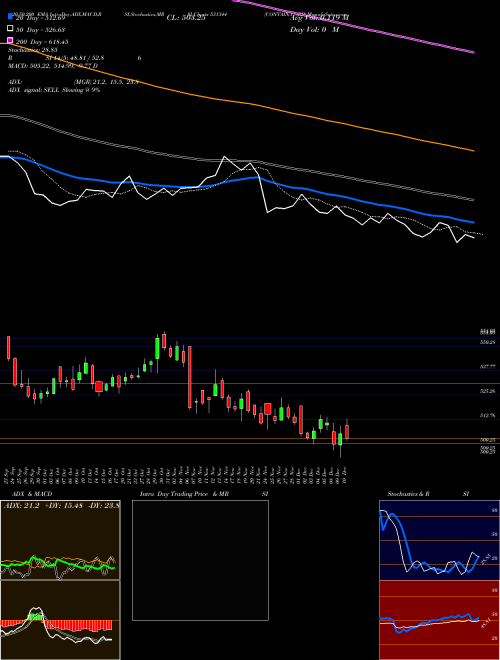This screenshot has height=660, width=500.
Task: Click the '(MGR) 21.2, 15.5, 23.8' ADX values
Action: (106, 82)
